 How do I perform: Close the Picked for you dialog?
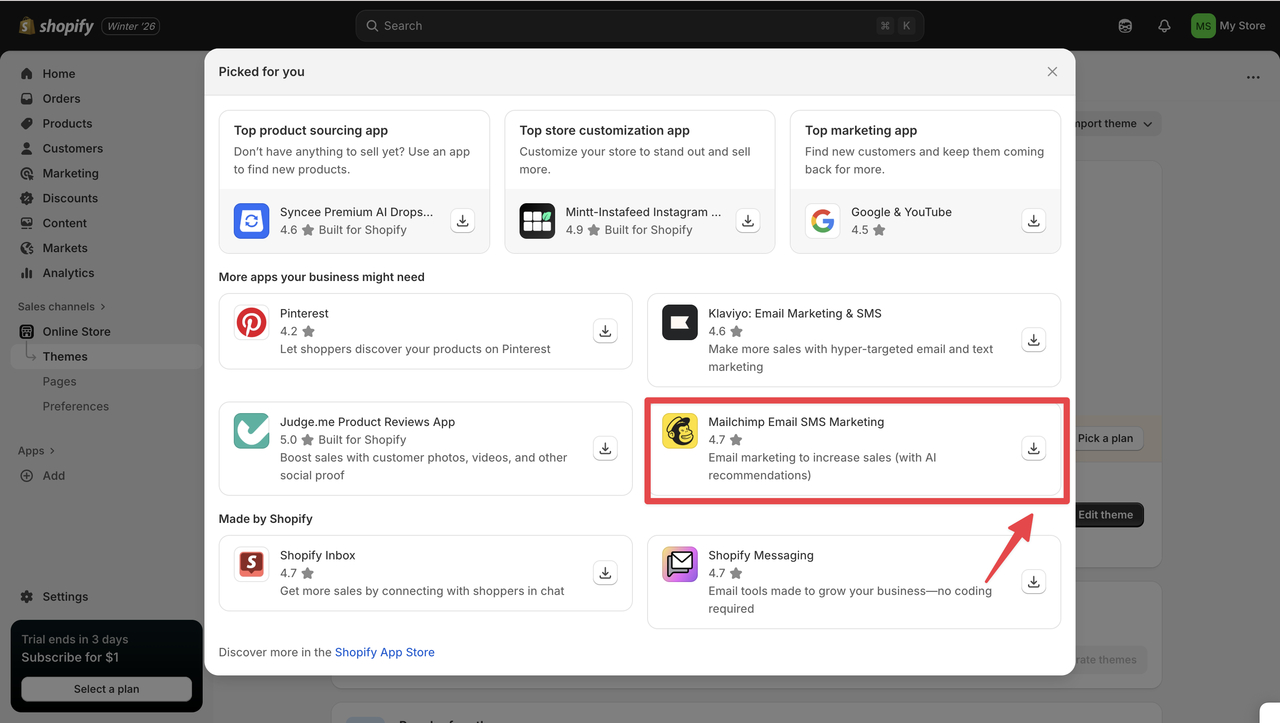(x=1052, y=71)
